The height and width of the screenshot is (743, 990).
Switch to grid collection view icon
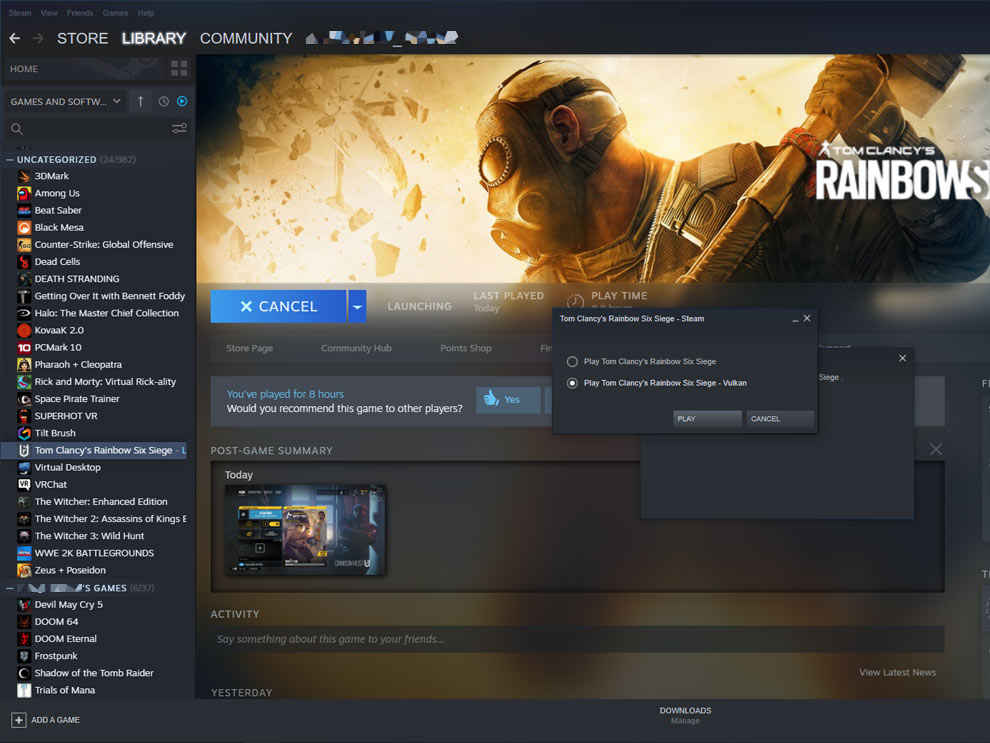pyautogui.click(x=179, y=68)
